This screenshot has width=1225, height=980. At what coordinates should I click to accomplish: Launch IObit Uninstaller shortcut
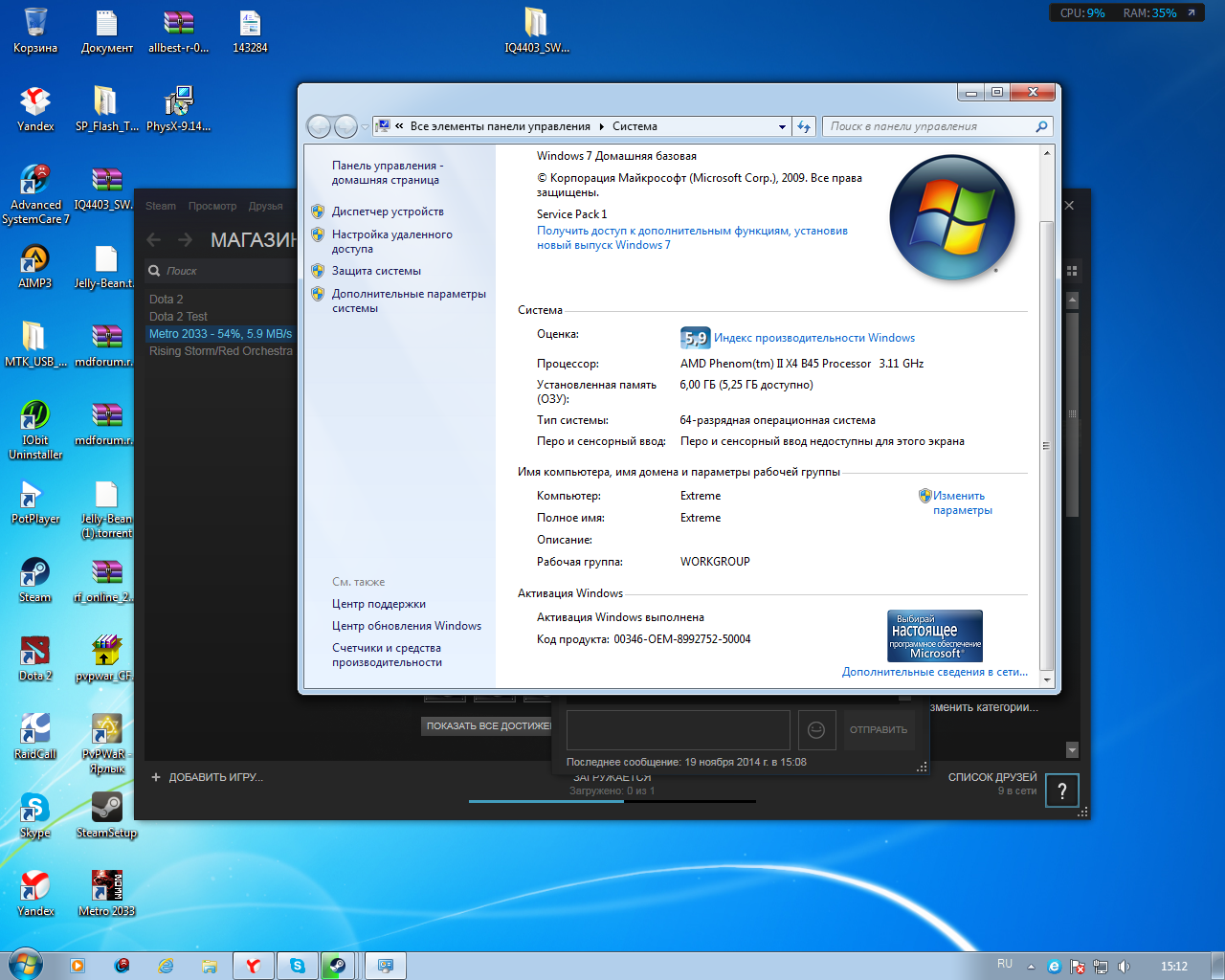35,430
